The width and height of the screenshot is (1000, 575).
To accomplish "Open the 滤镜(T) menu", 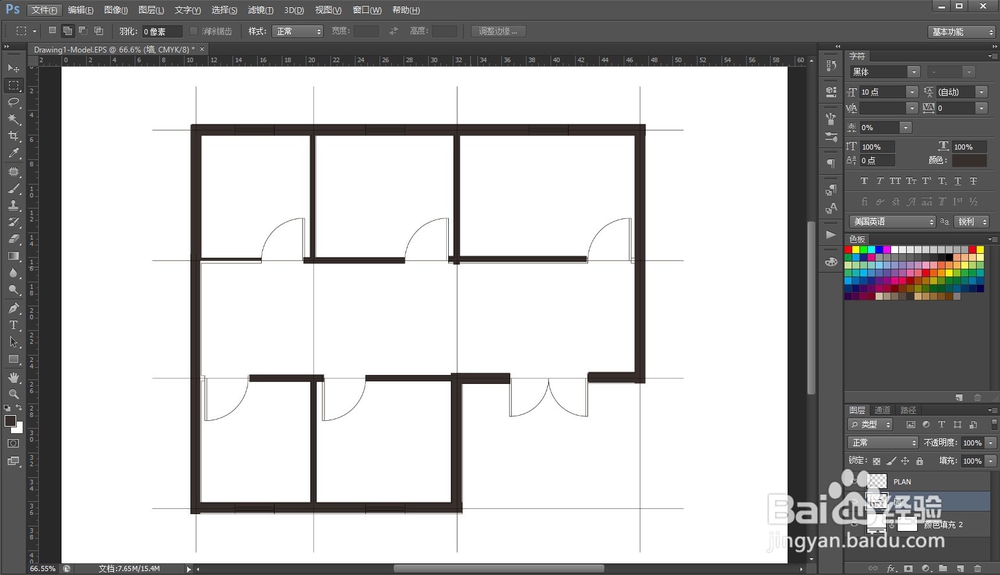I will pyautogui.click(x=260, y=10).
